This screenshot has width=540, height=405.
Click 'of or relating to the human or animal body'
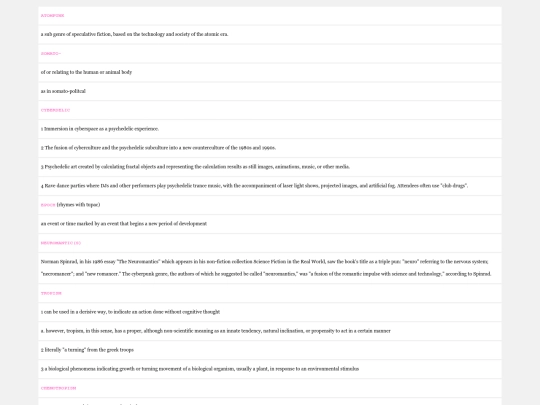[86, 72]
